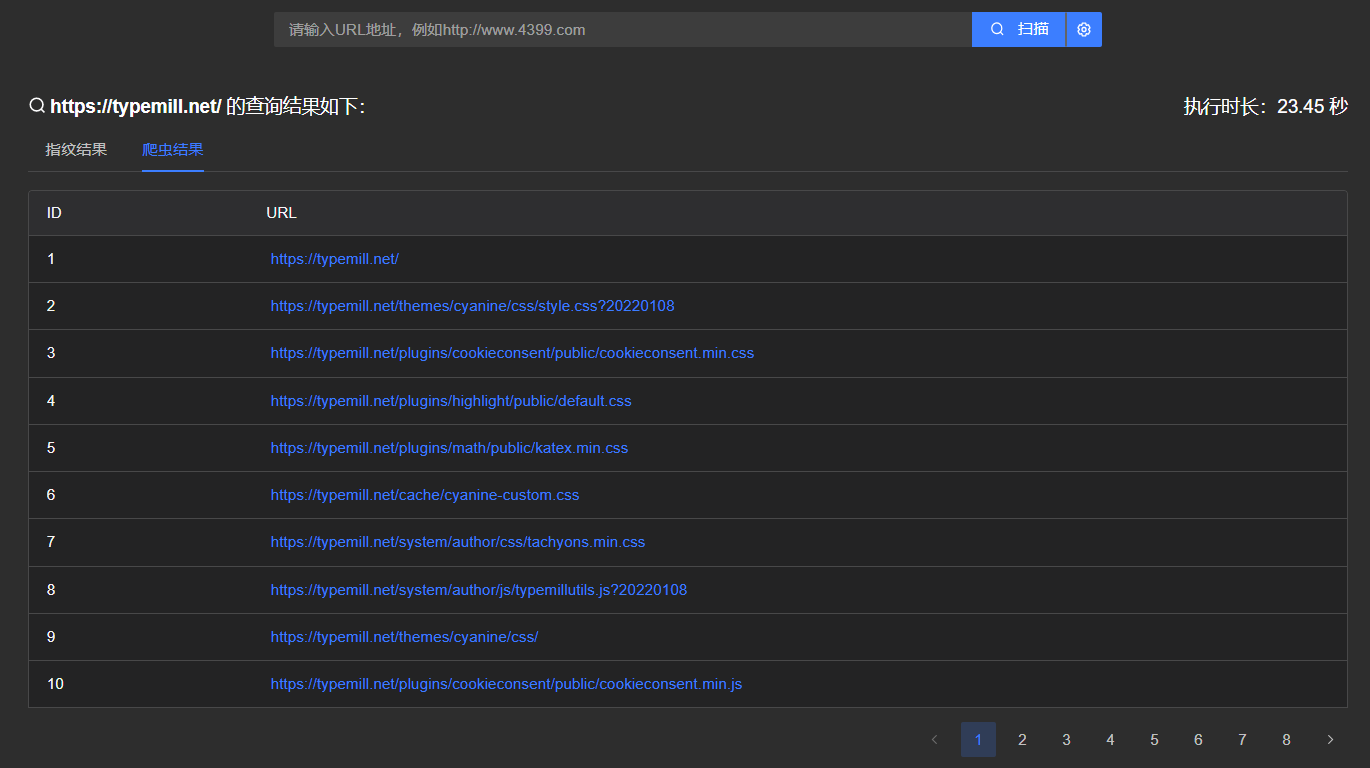1370x768 pixels.
Task: Open the typemillutils.js?20220108 link
Action: tap(479, 590)
